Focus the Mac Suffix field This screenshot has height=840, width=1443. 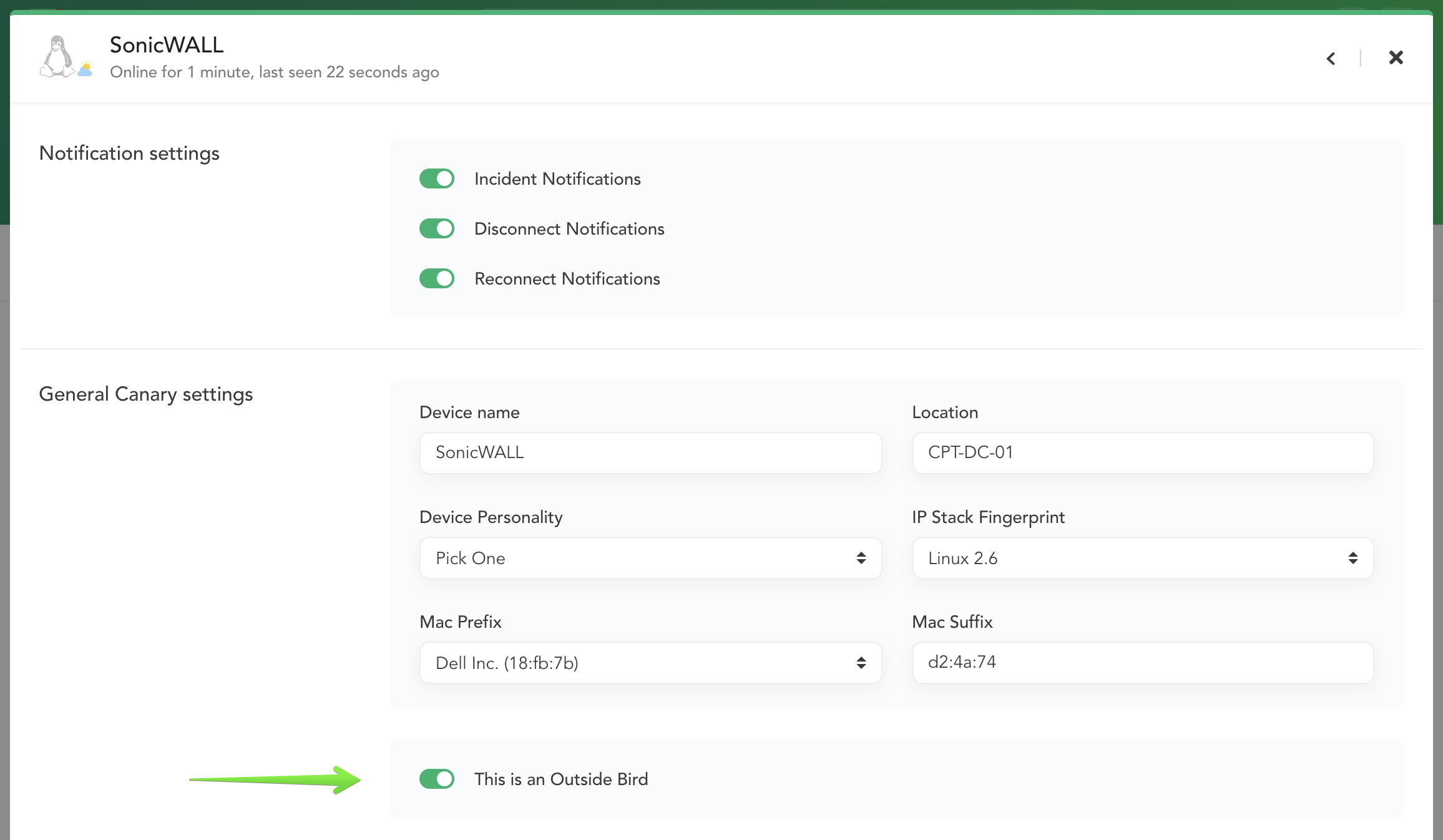tap(1143, 662)
